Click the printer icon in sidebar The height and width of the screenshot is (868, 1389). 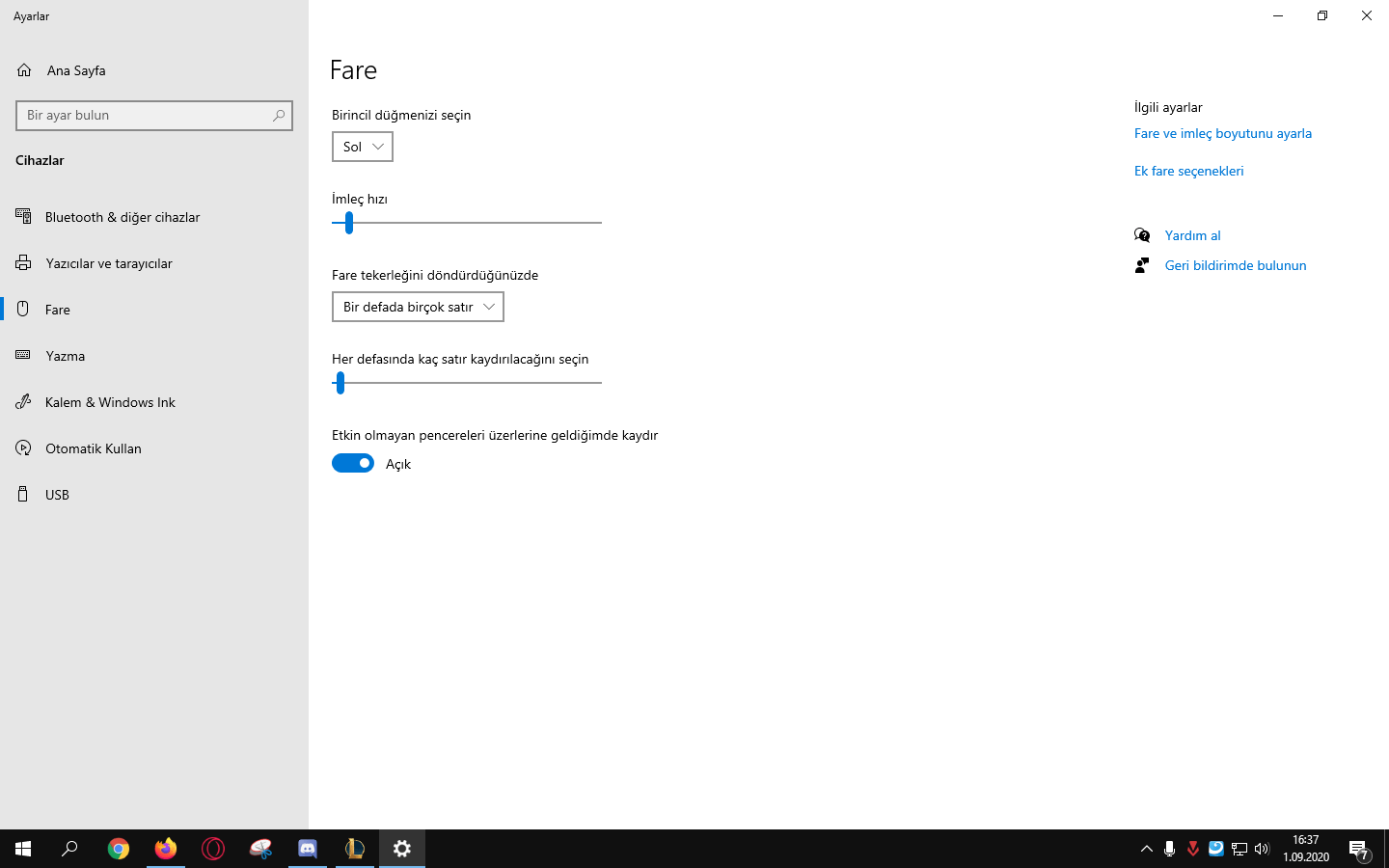pos(23,262)
